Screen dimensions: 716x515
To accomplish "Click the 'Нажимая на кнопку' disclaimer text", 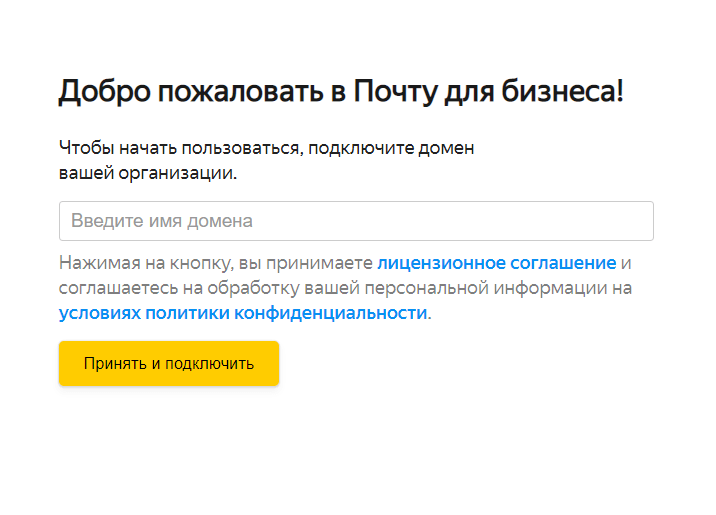I will 146,263.
